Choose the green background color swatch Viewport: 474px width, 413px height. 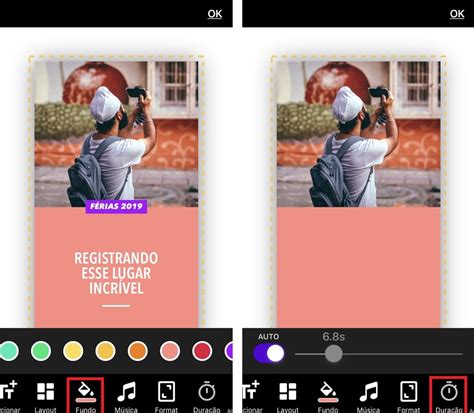tap(41, 351)
